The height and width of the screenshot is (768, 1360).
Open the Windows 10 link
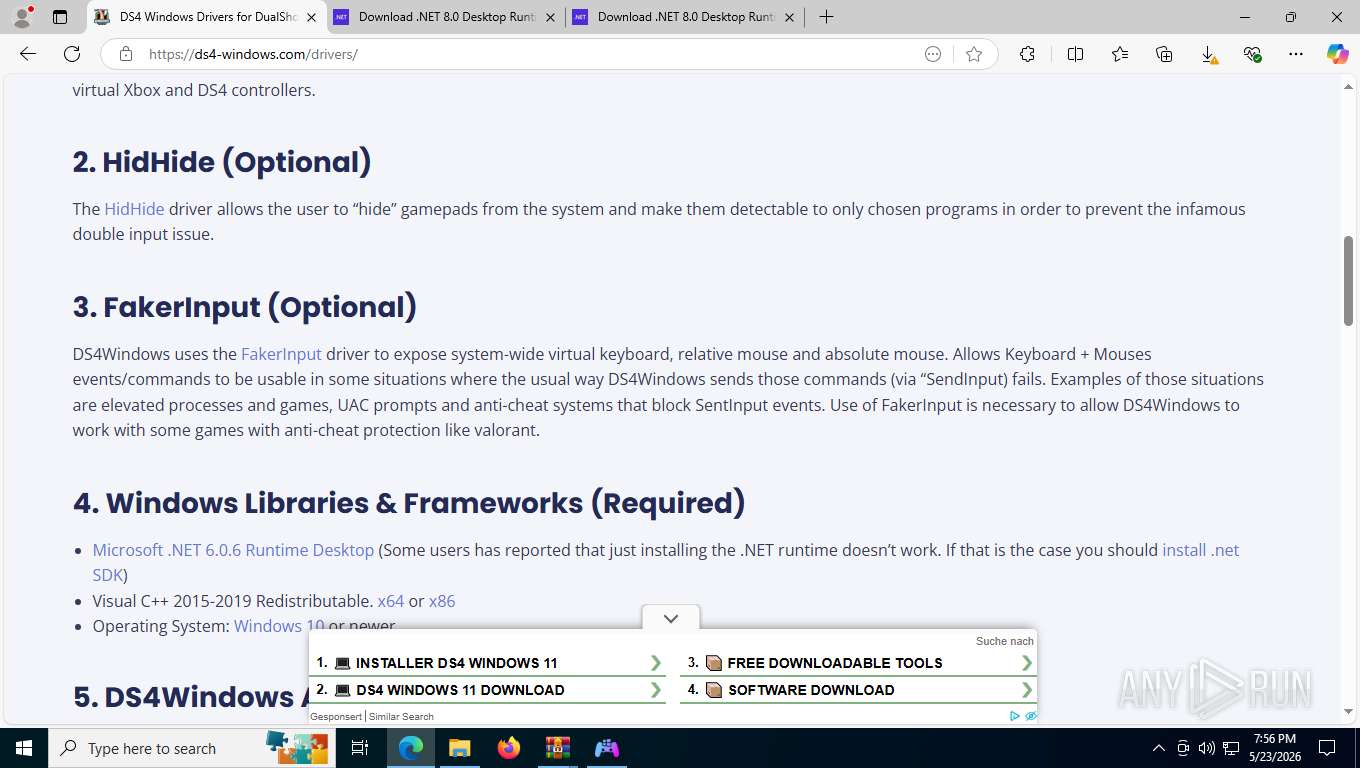pyautogui.click(x=279, y=626)
